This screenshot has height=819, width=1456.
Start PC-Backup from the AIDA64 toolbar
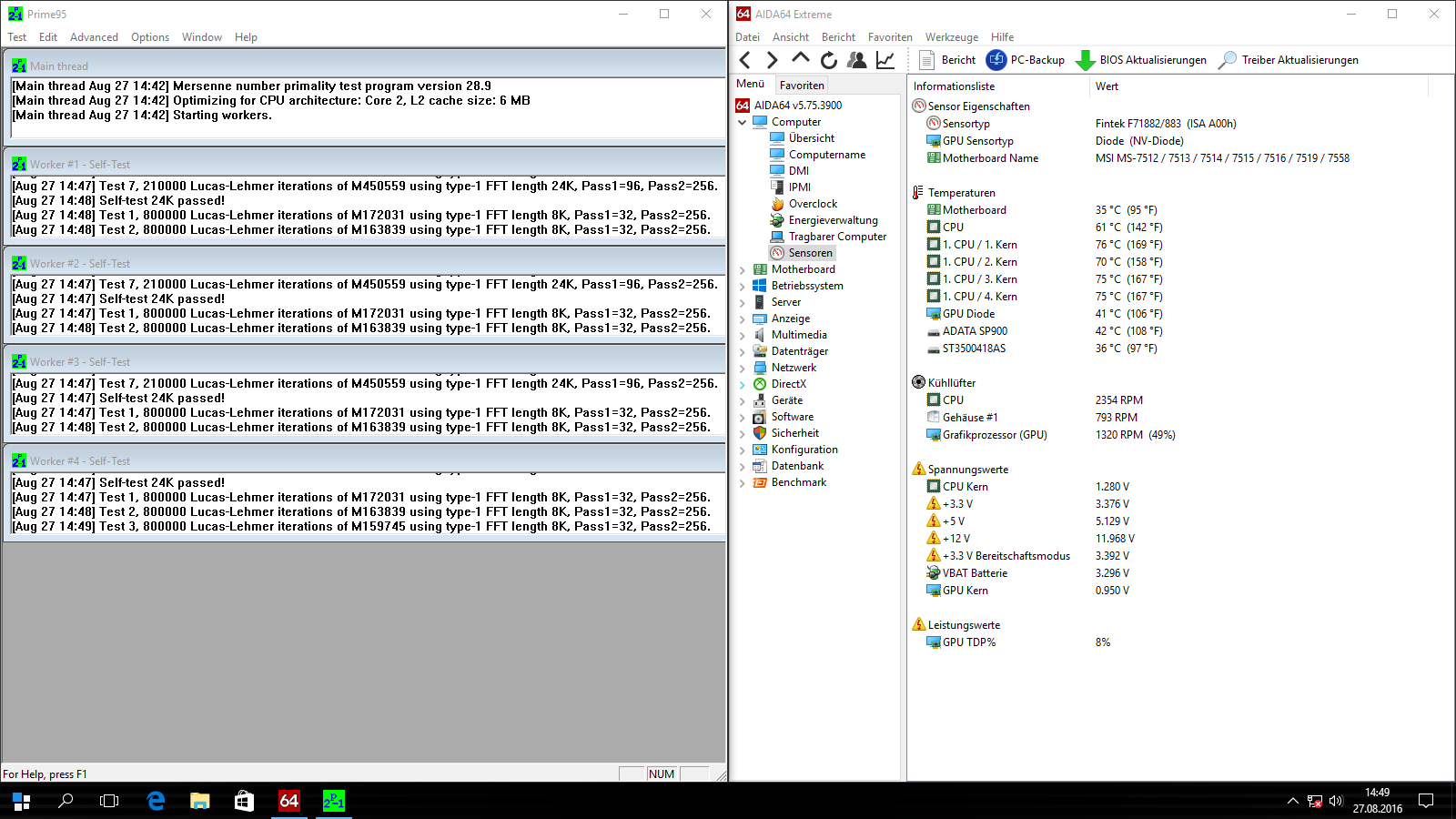[1026, 60]
